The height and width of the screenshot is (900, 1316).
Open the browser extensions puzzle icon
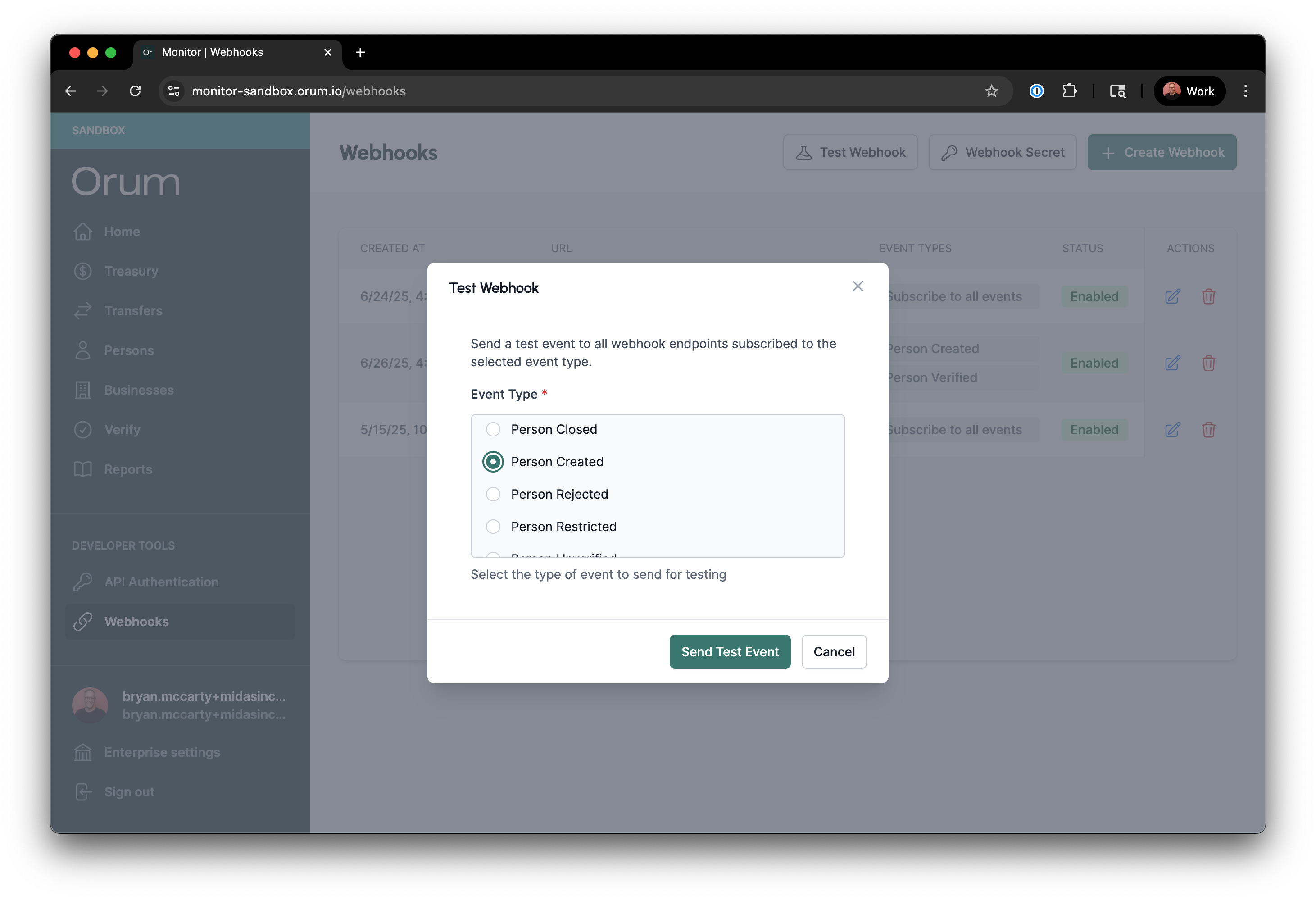coord(1069,91)
